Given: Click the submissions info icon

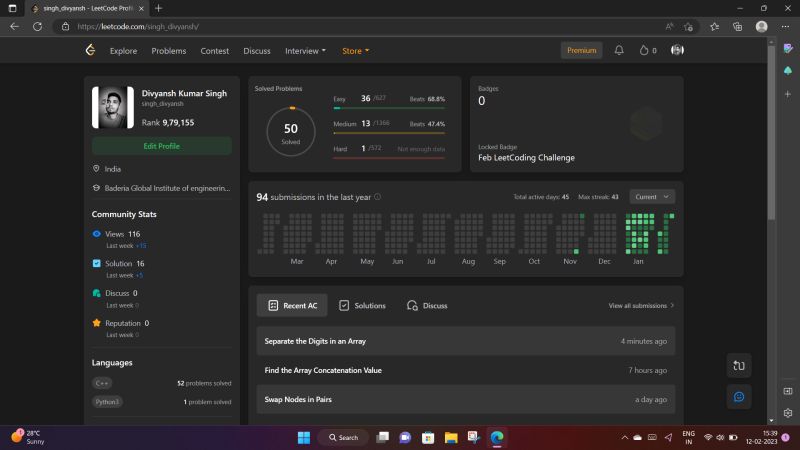Looking at the screenshot, I should click(x=378, y=197).
